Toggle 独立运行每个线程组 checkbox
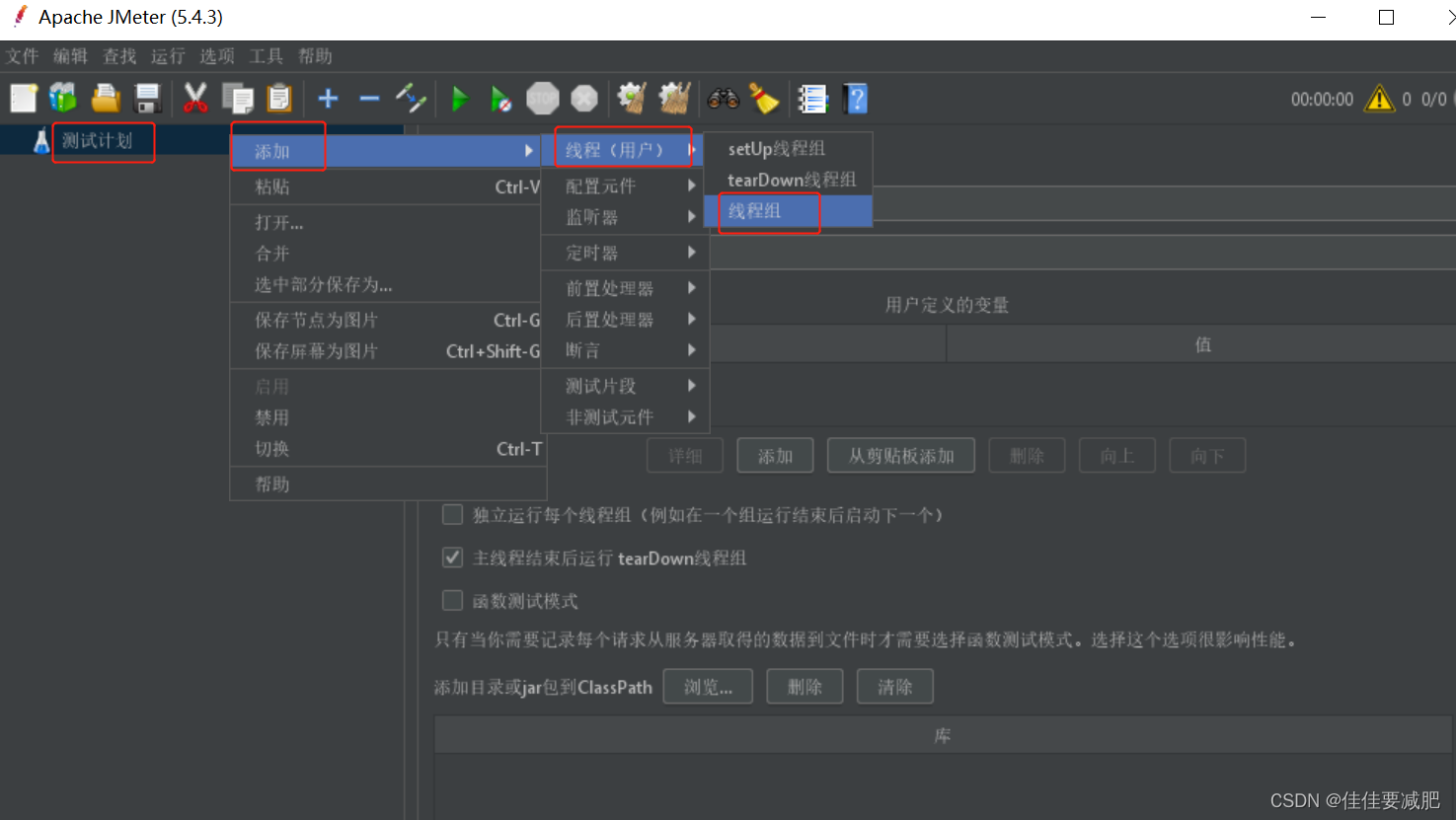Viewport: 1456px width, 820px height. coord(453,514)
